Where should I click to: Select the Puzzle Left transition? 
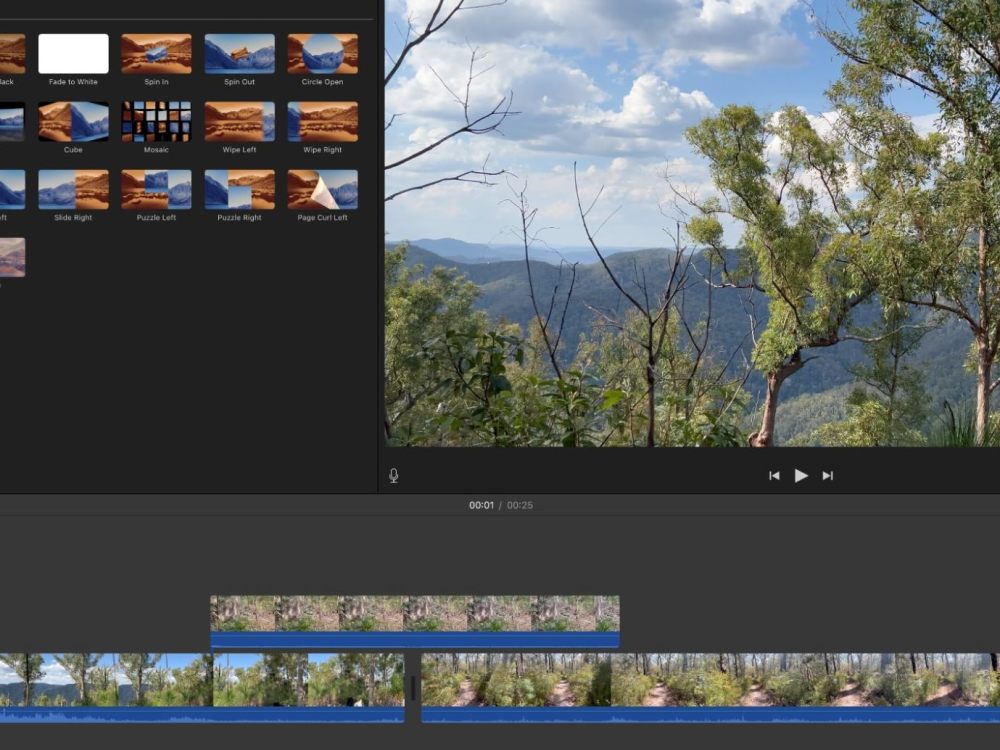(x=156, y=189)
